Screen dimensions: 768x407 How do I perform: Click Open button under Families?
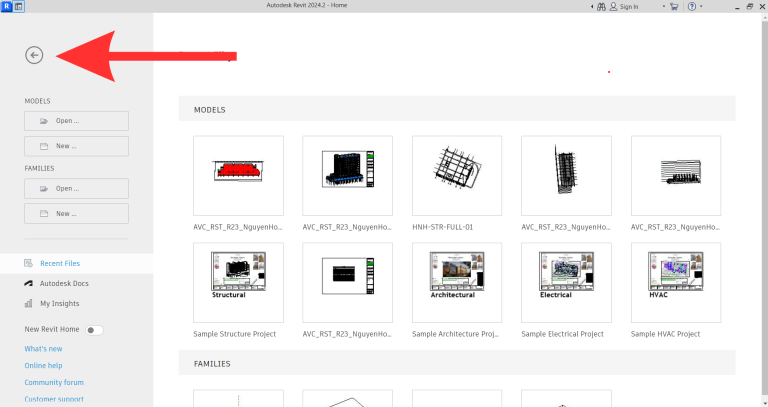click(x=77, y=188)
